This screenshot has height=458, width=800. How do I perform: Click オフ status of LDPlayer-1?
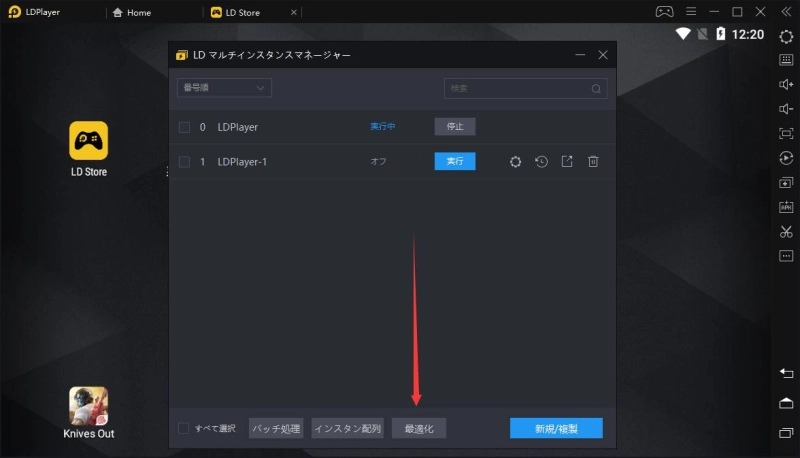tap(378, 161)
